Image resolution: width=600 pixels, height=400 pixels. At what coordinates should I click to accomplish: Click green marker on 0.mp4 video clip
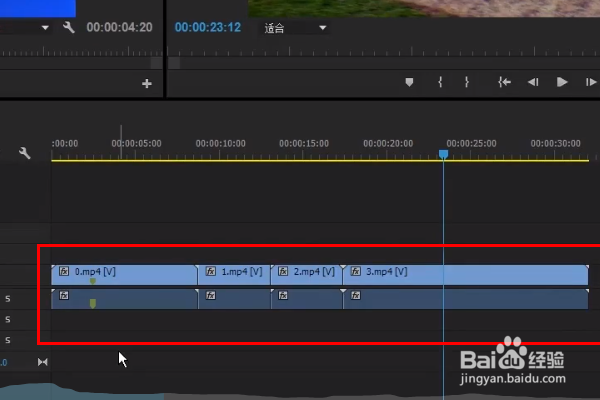tap(93, 281)
